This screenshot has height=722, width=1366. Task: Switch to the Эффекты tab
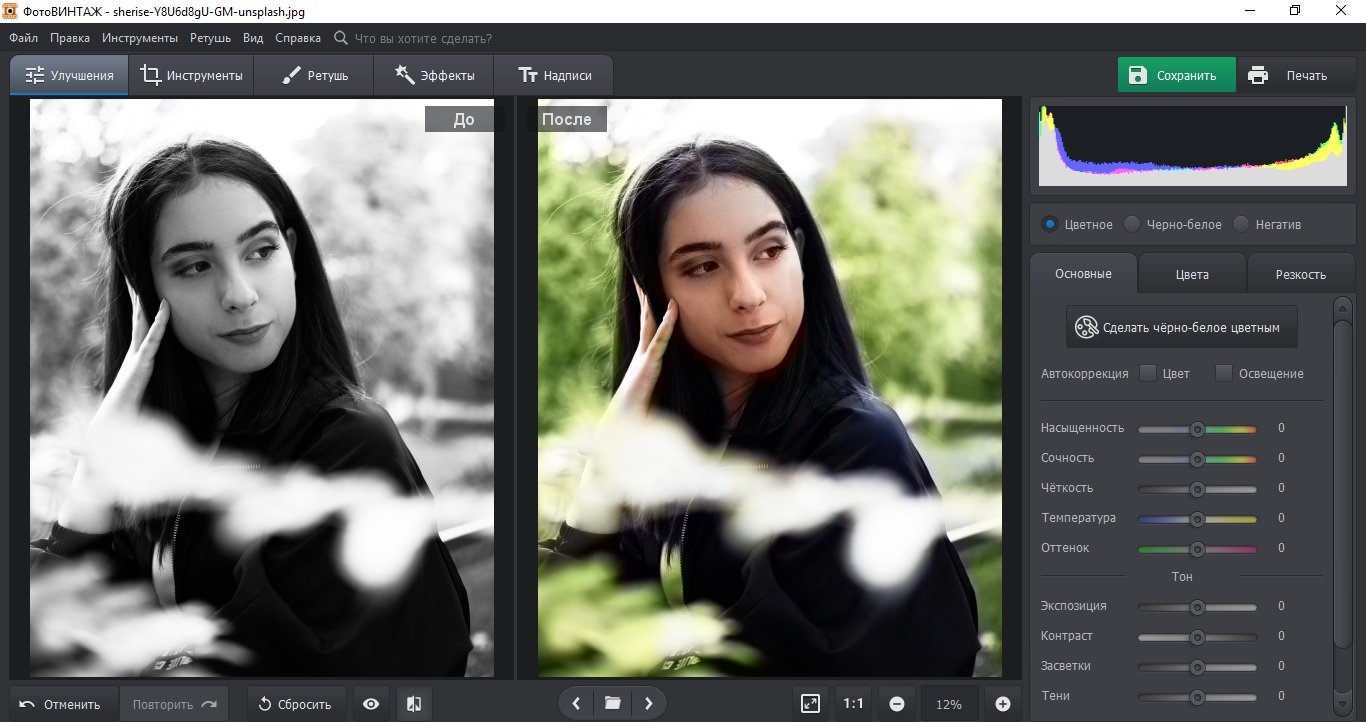point(434,75)
